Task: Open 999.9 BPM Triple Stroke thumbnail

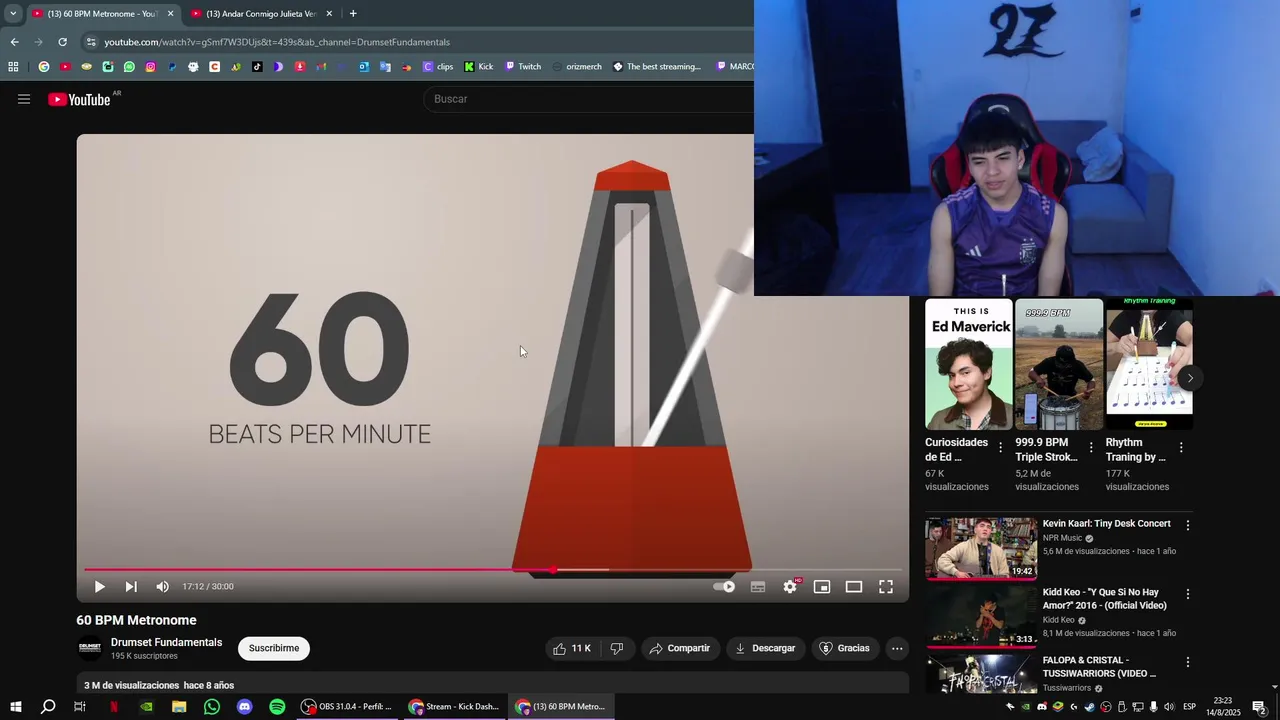Action: [1059, 364]
